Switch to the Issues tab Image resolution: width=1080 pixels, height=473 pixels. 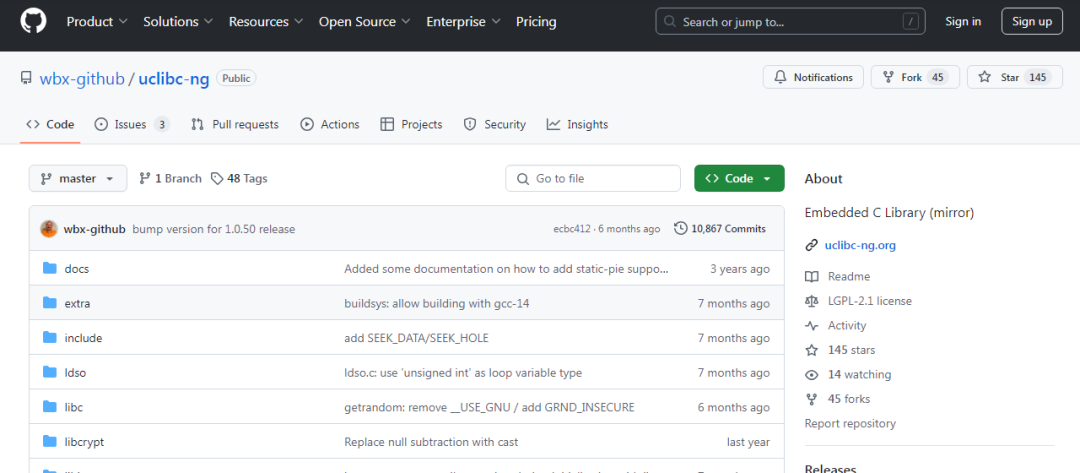point(132,125)
